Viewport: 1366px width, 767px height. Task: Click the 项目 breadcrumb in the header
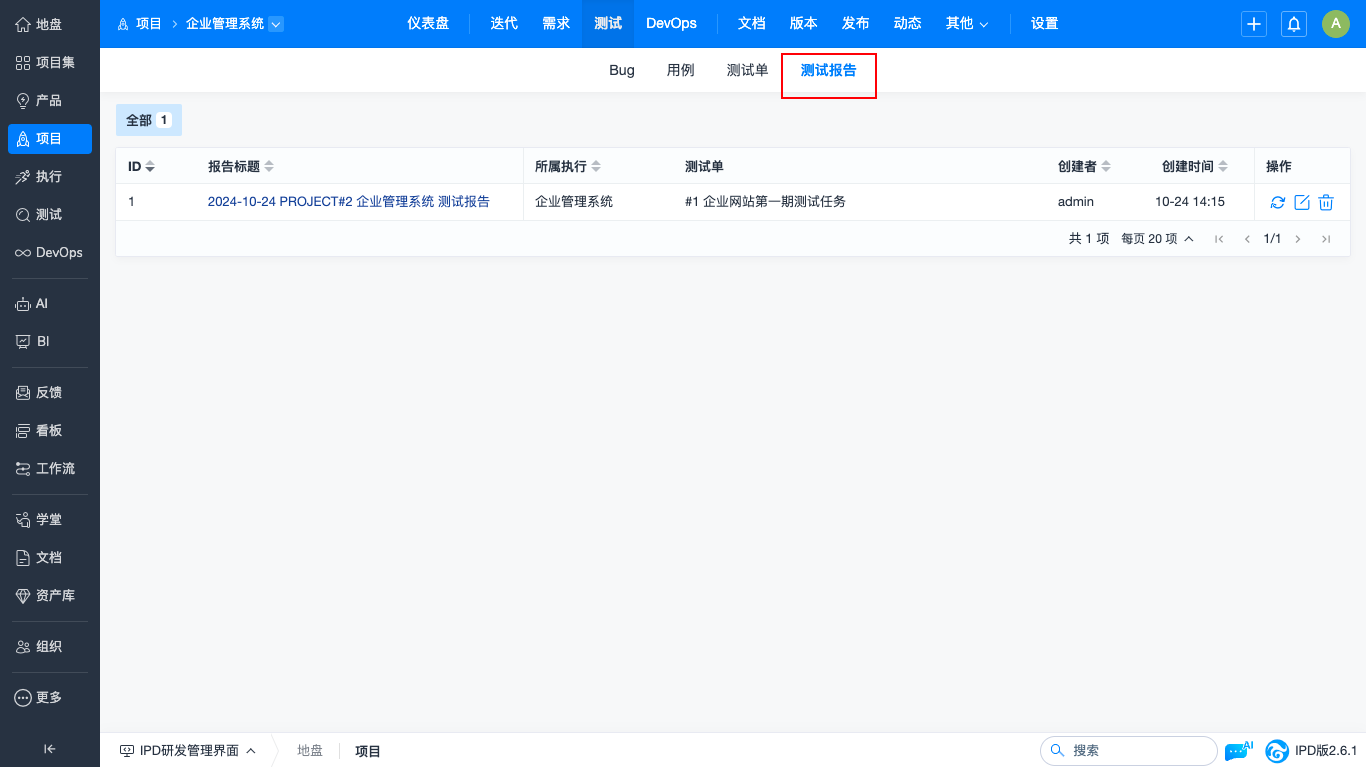(140, 24)
